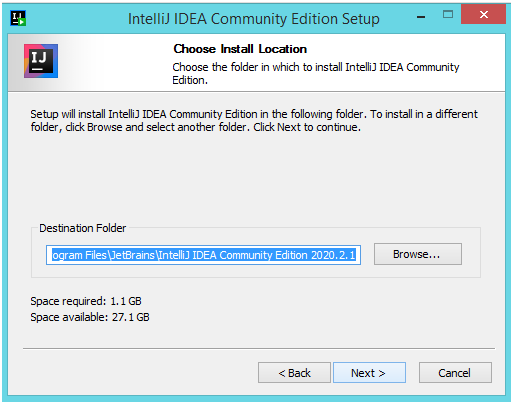Focus the Destination Folder path field
The width and height of the screenshot is (513, 404).
203,255
